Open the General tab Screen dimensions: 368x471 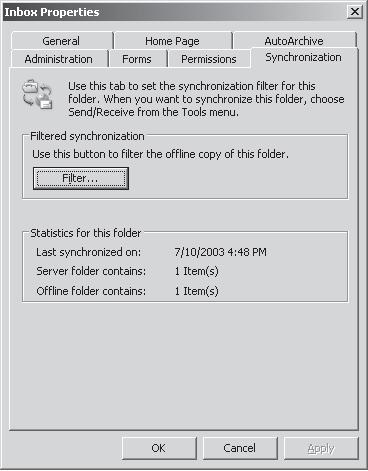61,41
